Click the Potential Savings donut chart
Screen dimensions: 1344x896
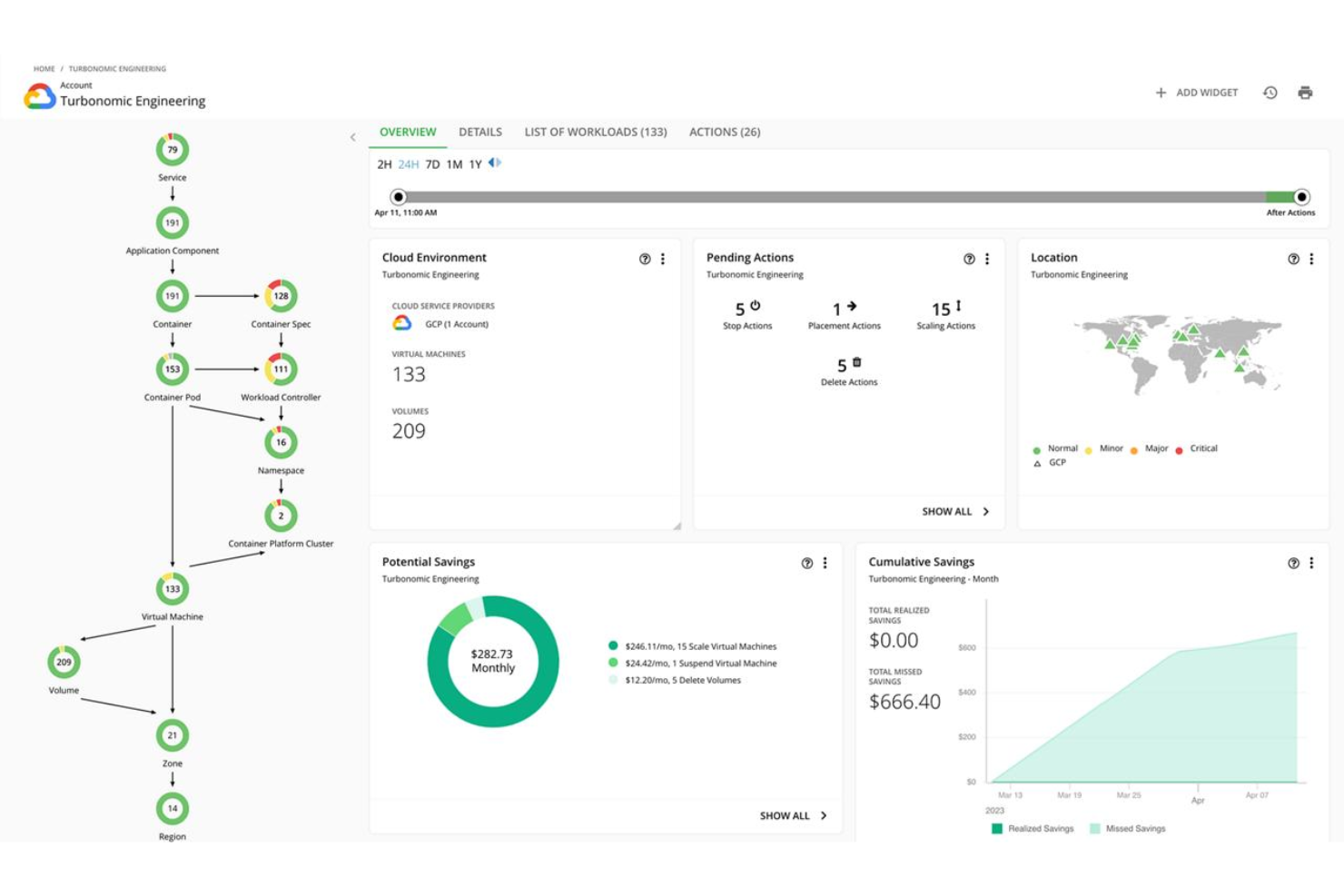493,662
